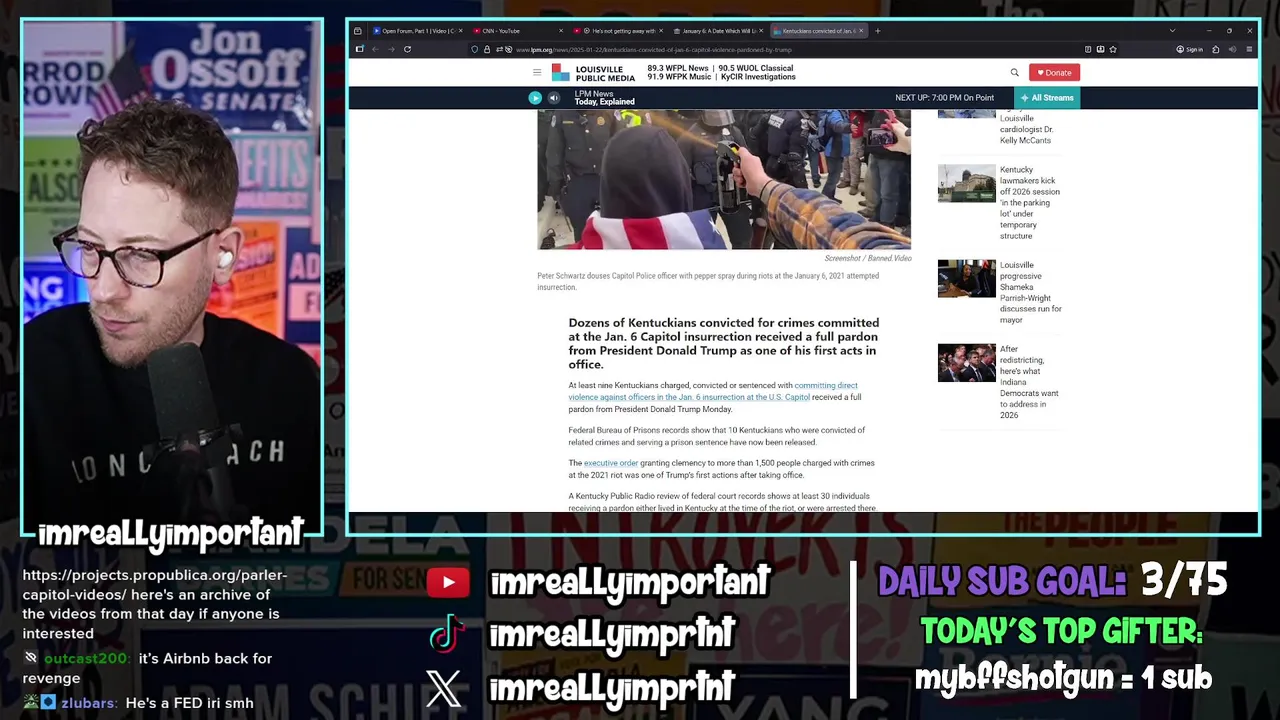Screen dimensions: 1280x720
Task: Click the pepper spray riot screenshot image
Action: tap(724, 179)
